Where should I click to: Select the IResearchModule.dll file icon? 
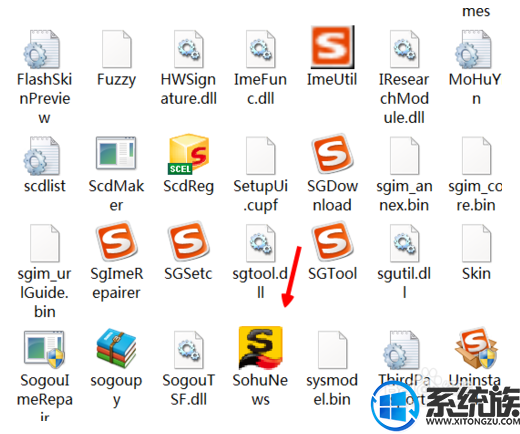tap(405, 49)
